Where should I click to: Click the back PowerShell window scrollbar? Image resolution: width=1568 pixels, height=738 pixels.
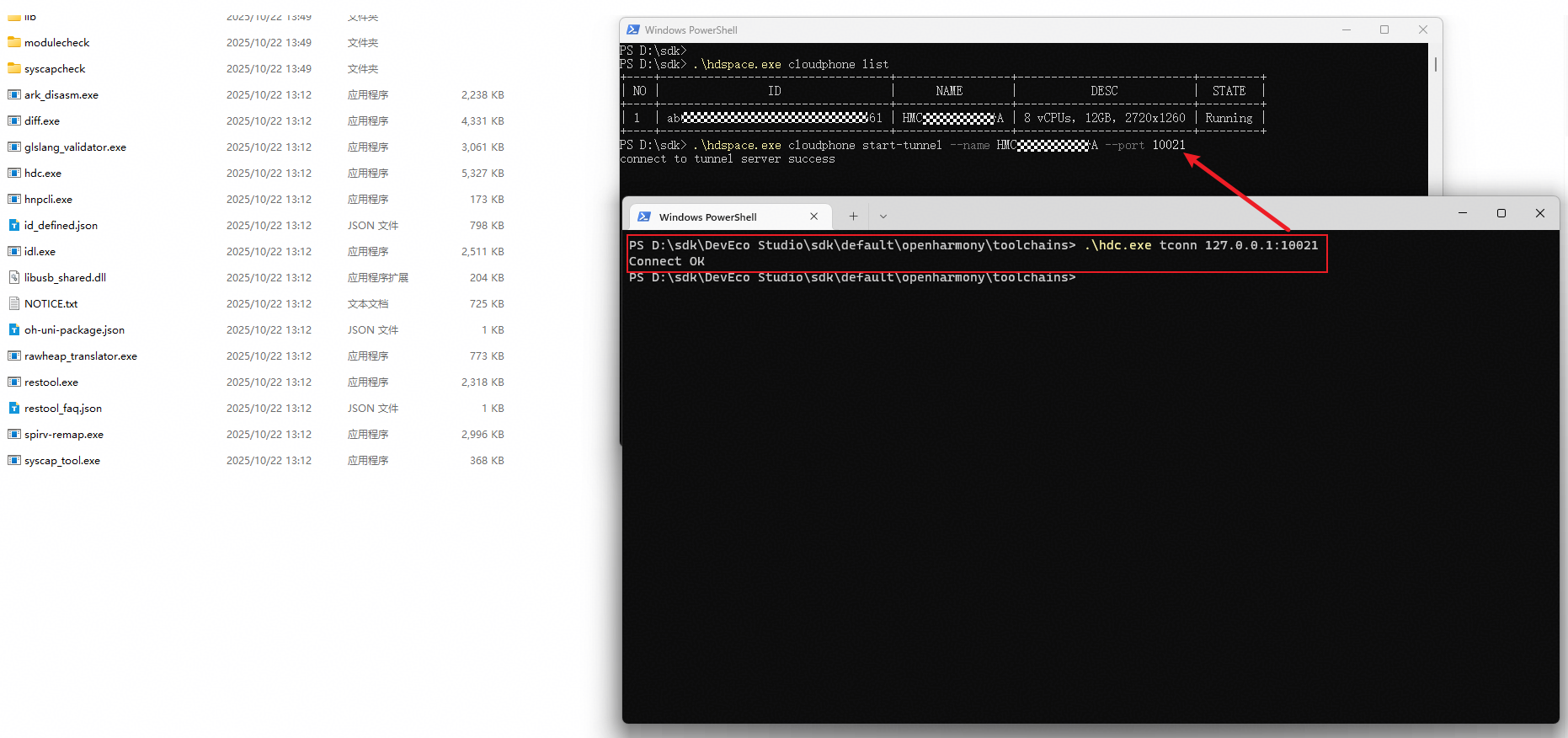[1435, 64]
